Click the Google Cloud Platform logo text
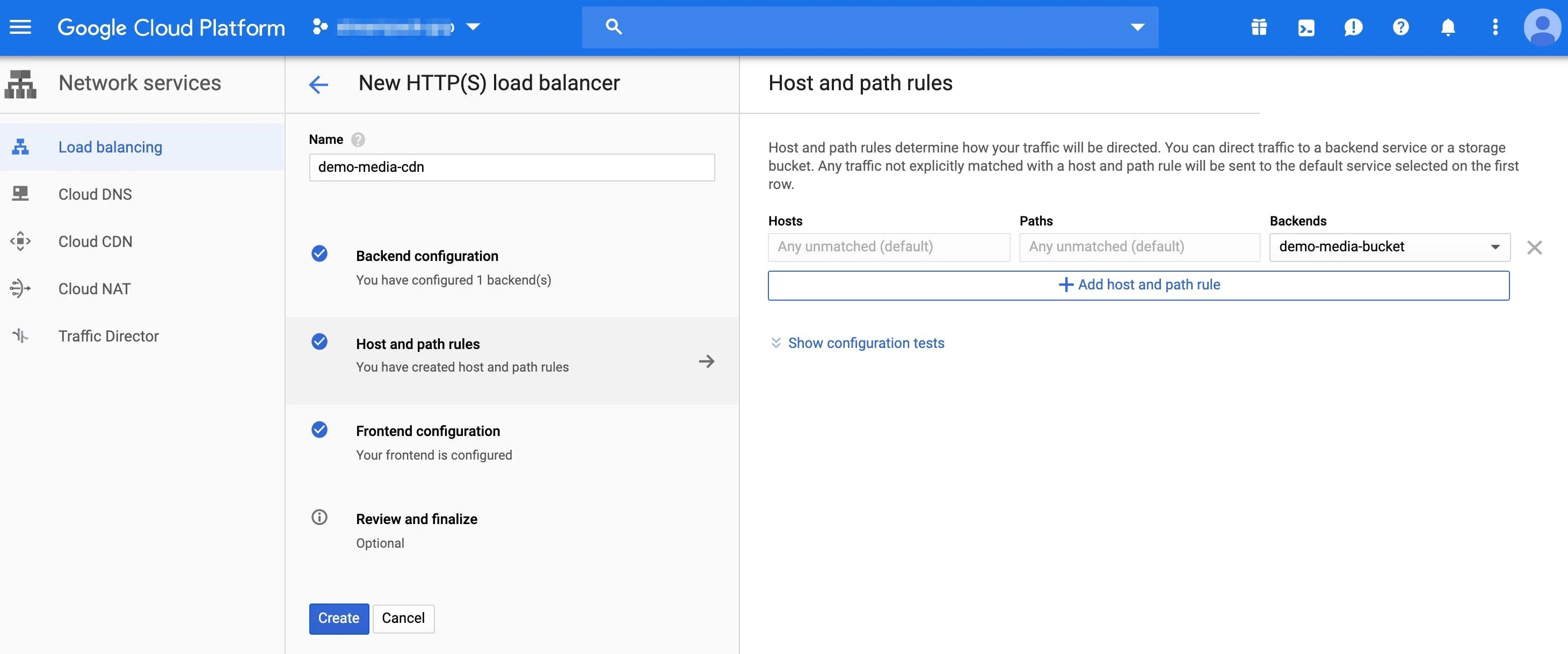The height and width of the screenshot is (654, 1568). coord(171,27)
